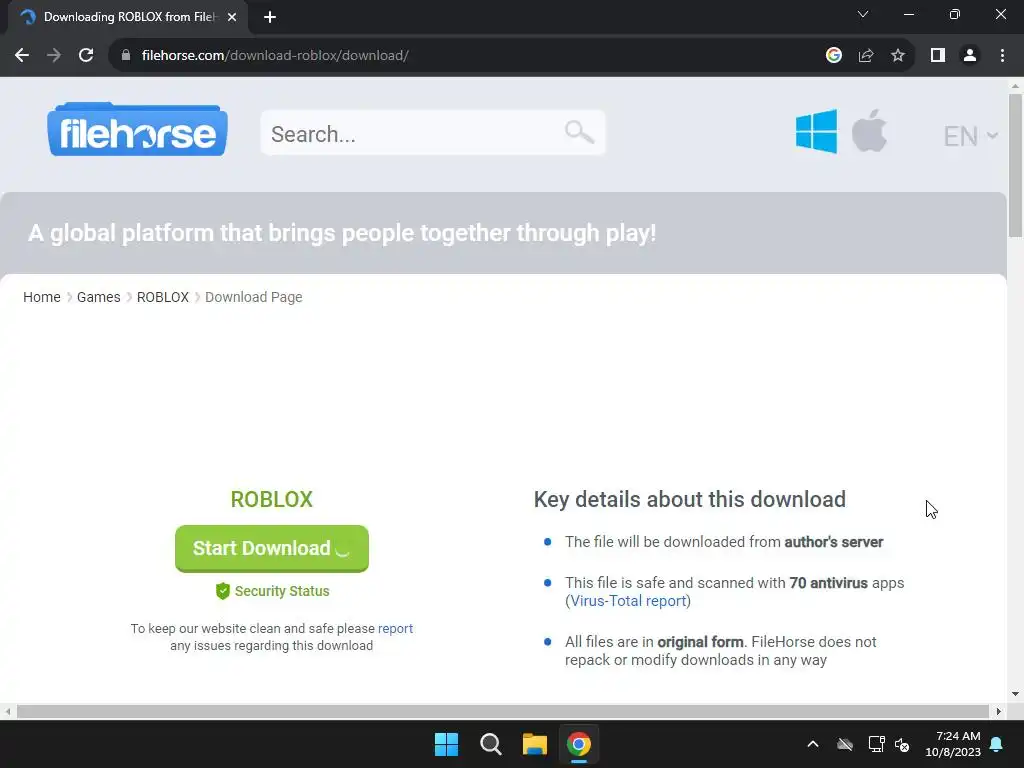
Task: Click the report issues link
Action: point(395,628)
